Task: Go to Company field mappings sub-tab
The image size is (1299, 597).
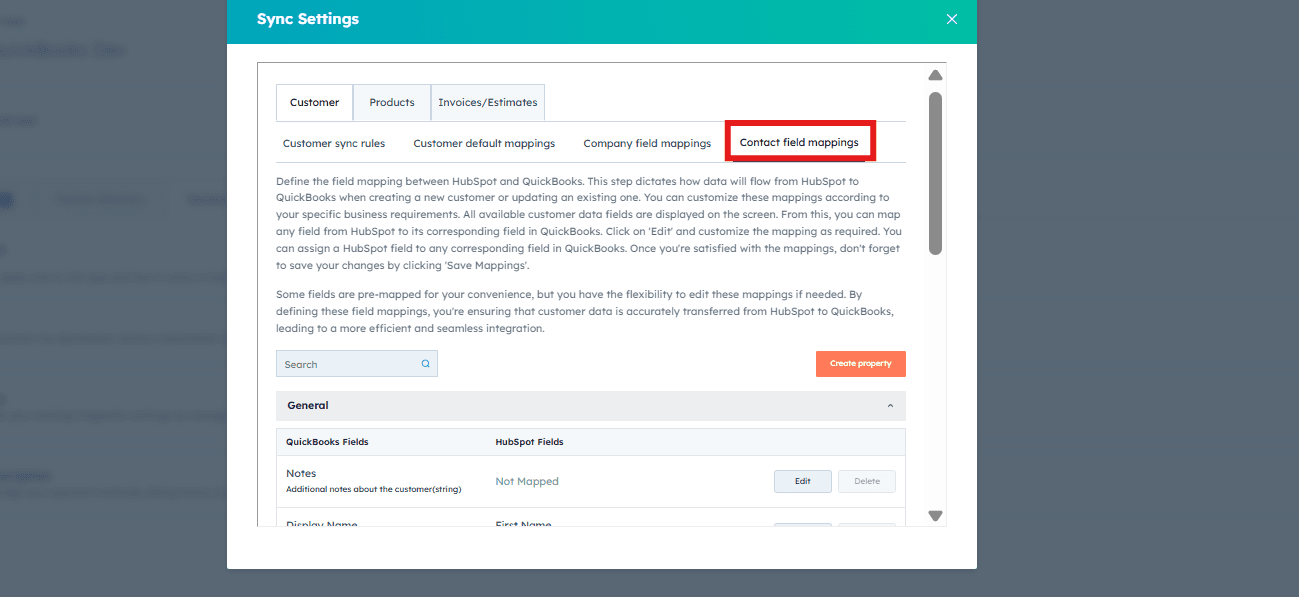Action: (x=647, y=143)
